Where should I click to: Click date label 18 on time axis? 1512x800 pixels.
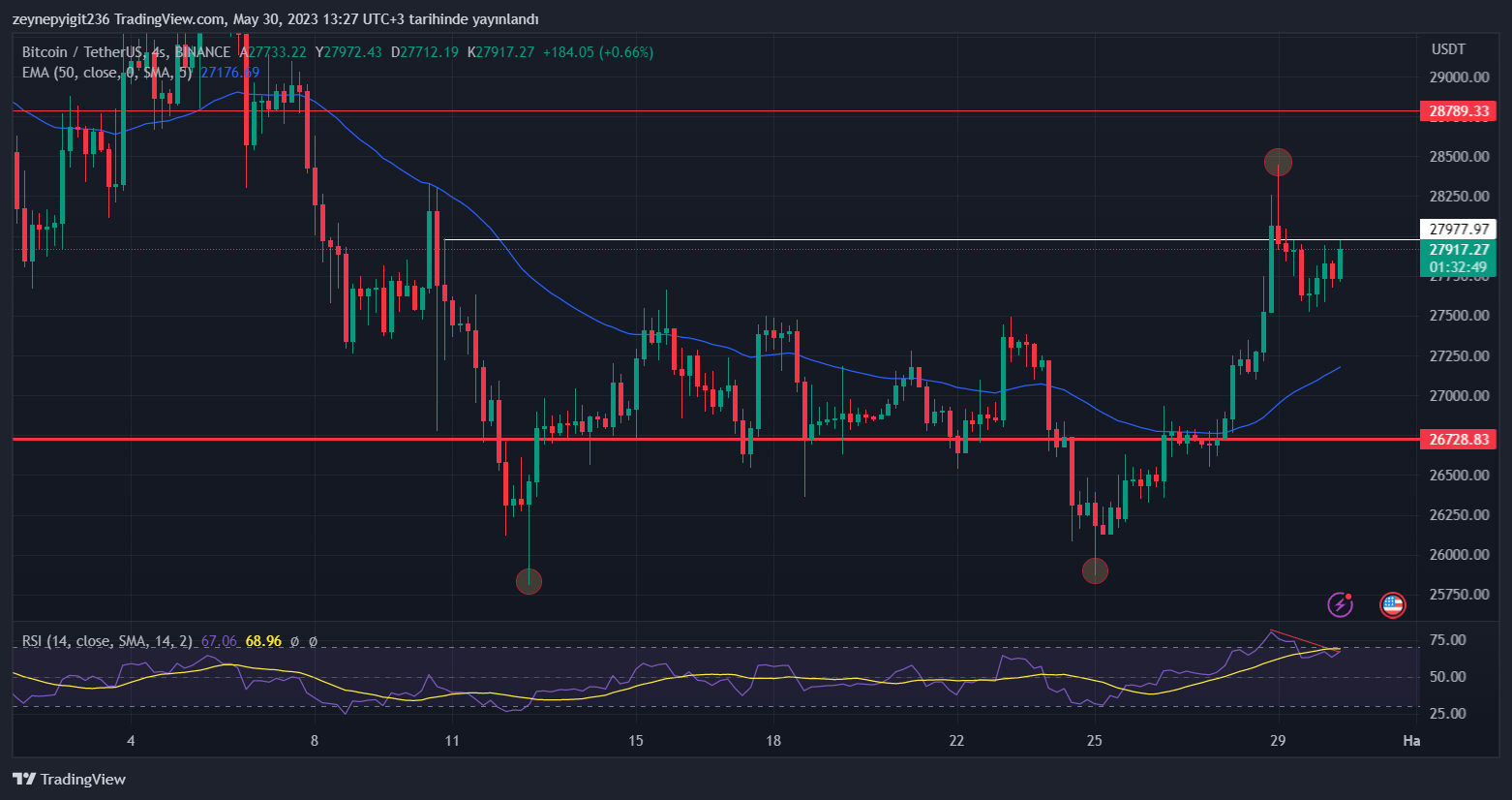point(773,741)
